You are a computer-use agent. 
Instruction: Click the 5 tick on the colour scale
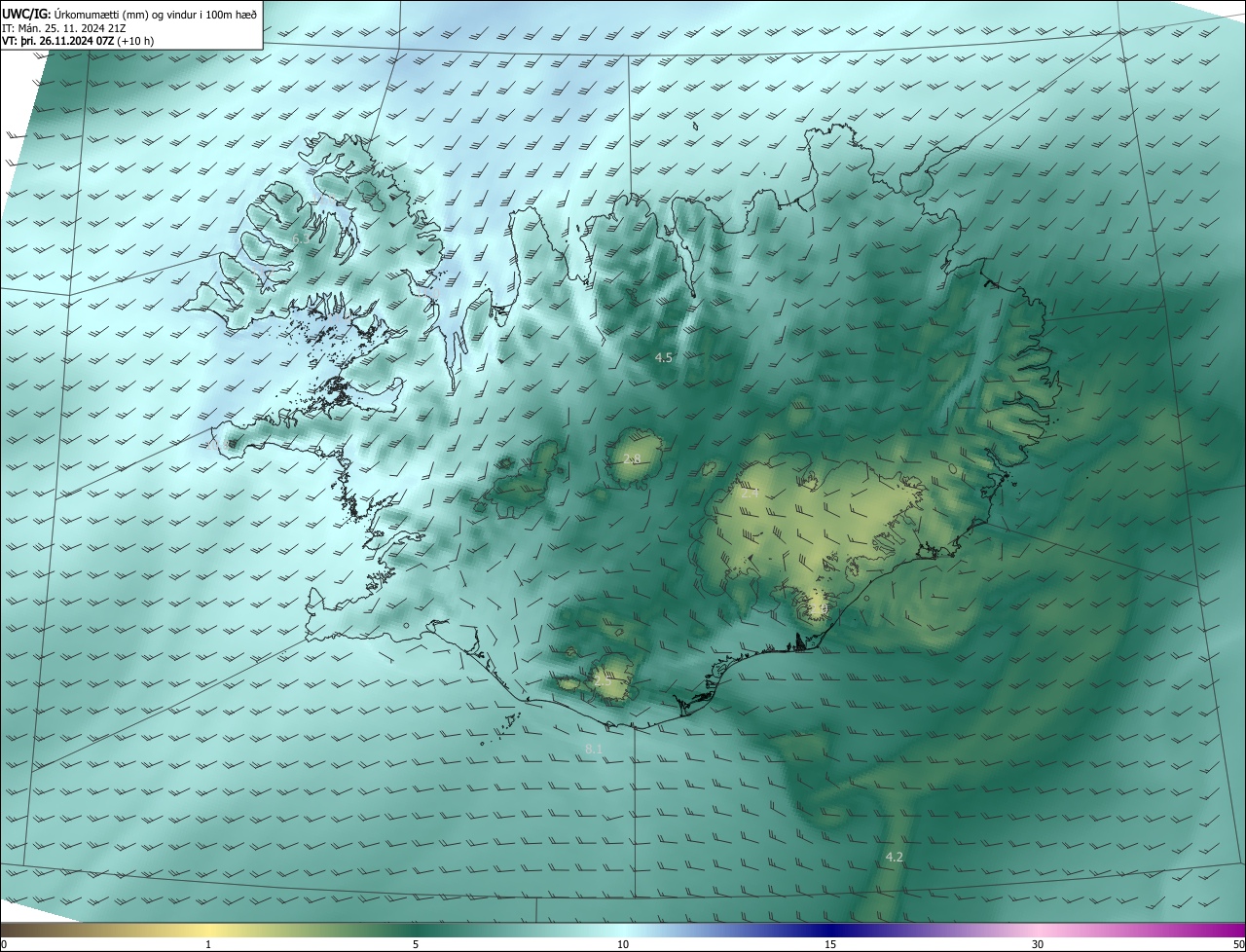tap(416, 944)
